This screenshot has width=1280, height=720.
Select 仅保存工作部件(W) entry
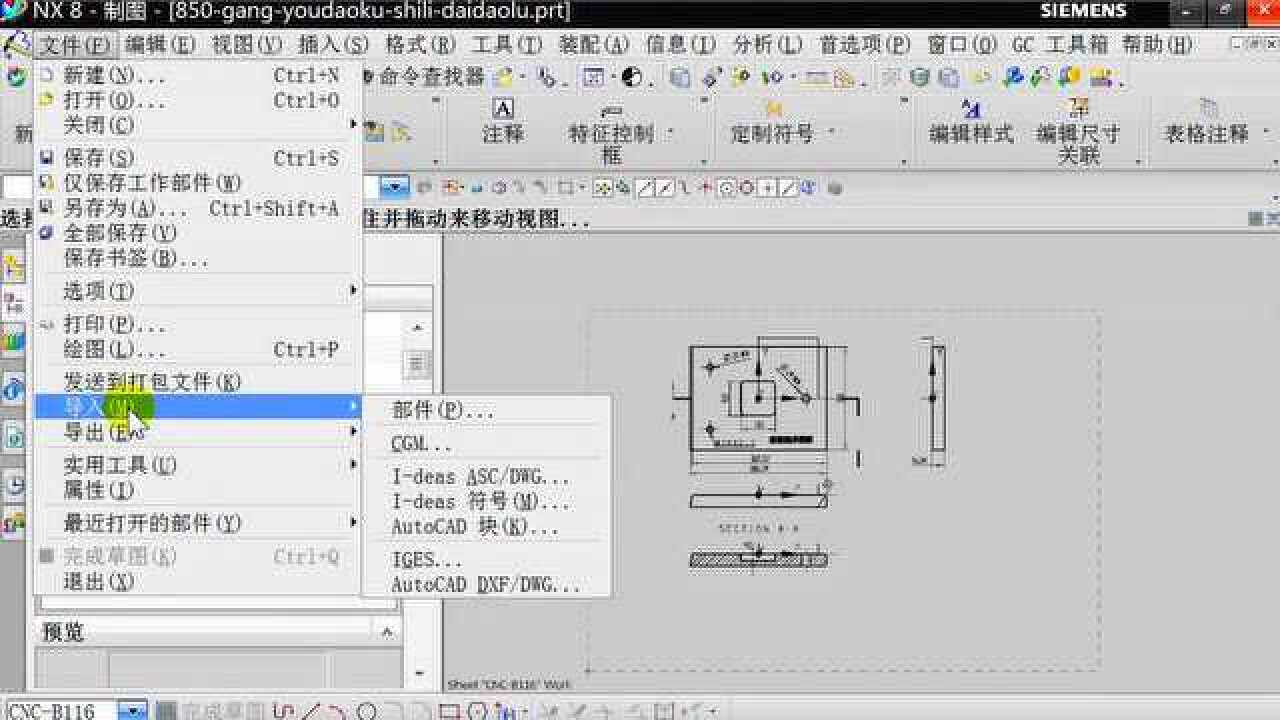[198, 183]
